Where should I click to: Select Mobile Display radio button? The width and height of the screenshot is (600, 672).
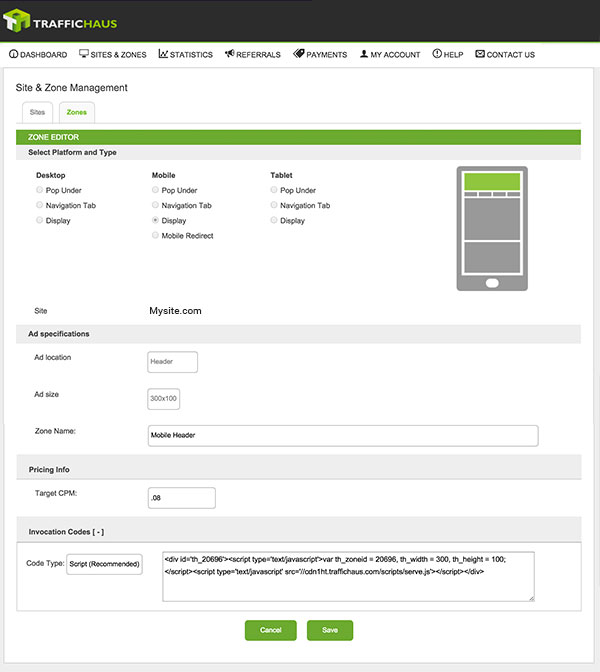155,220
